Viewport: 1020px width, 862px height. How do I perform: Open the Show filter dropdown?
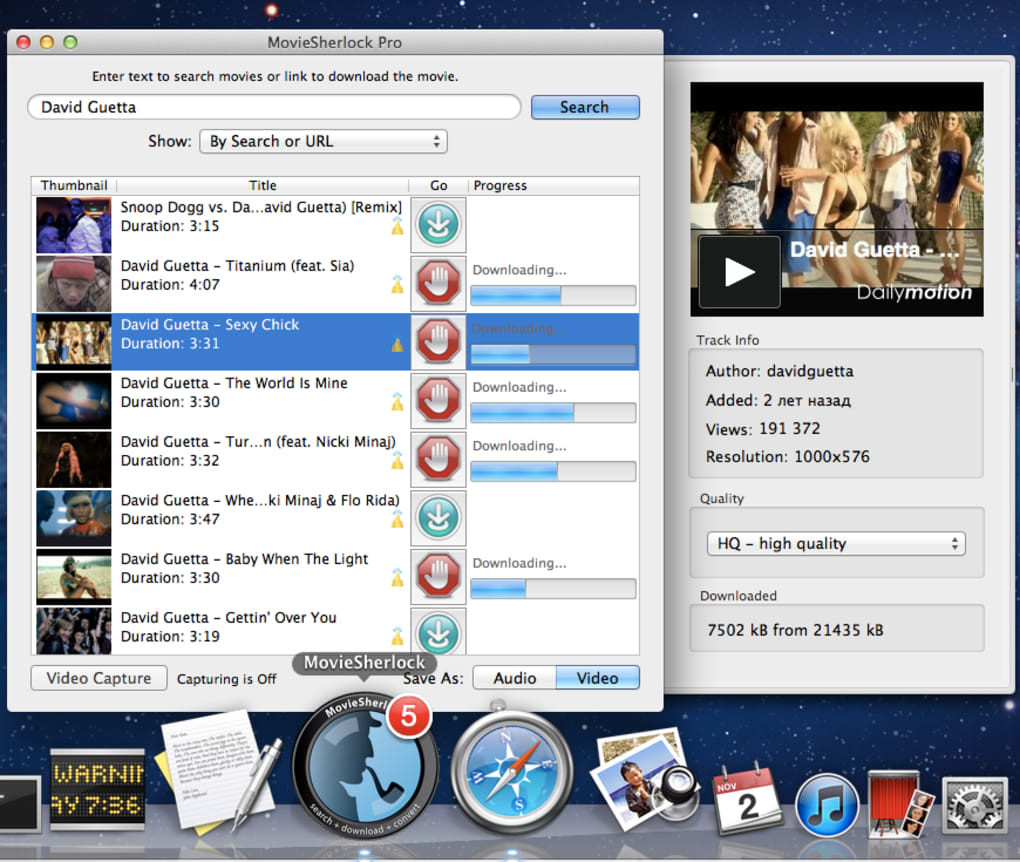point(323,141)
